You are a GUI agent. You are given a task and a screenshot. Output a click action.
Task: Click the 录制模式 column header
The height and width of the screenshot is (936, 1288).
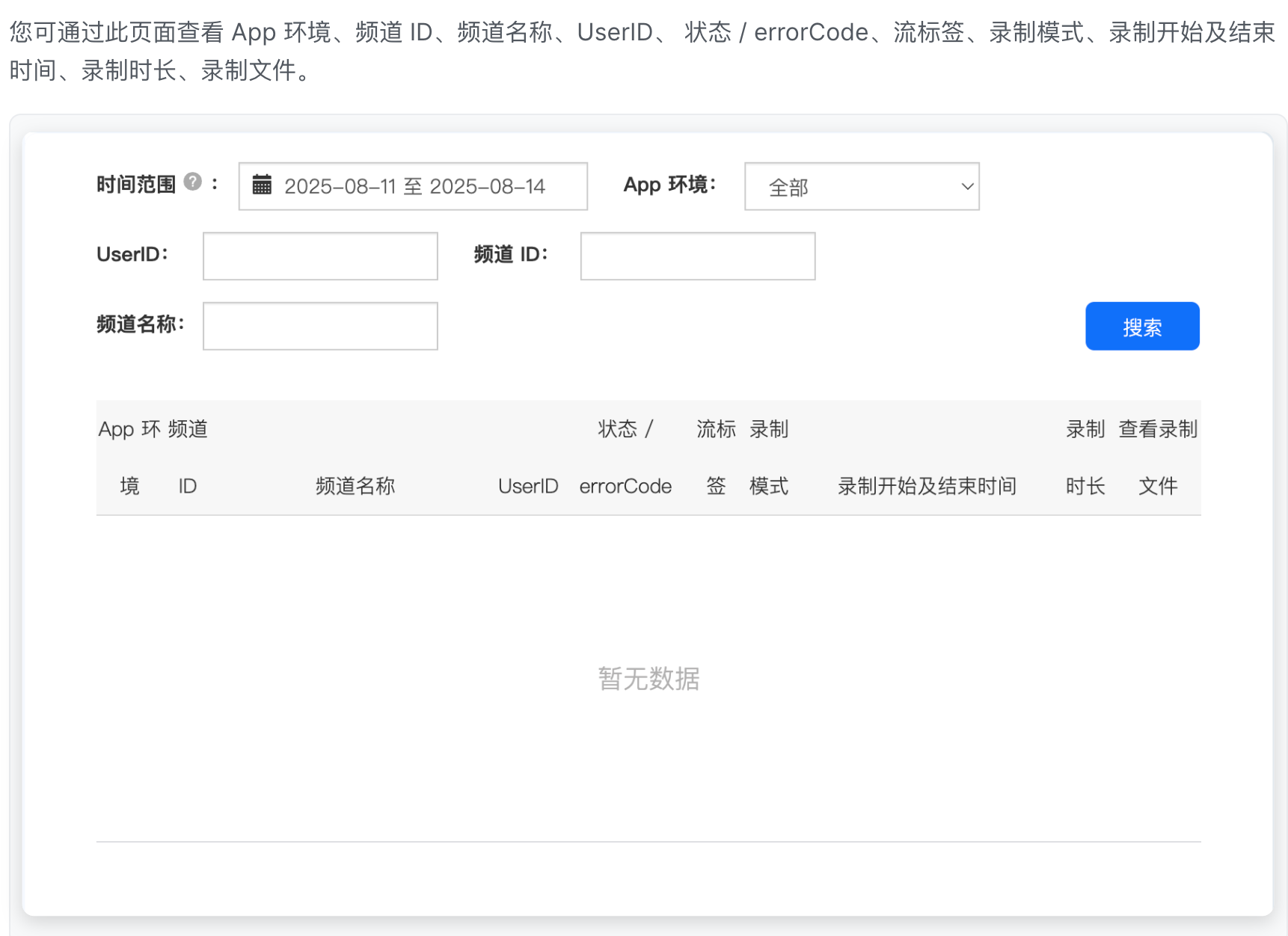point(769,457)
